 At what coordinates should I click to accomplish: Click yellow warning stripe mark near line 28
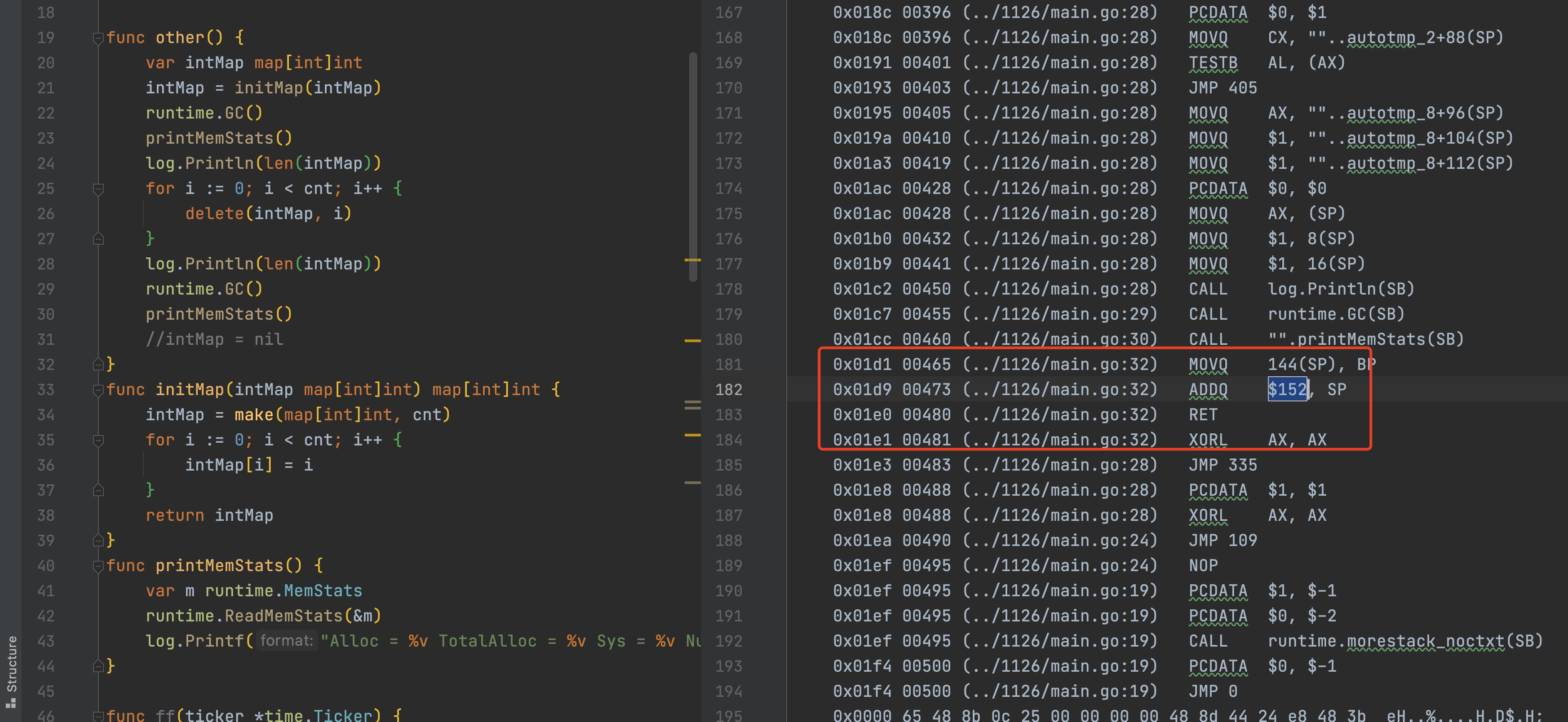click(x=693, y=260)
